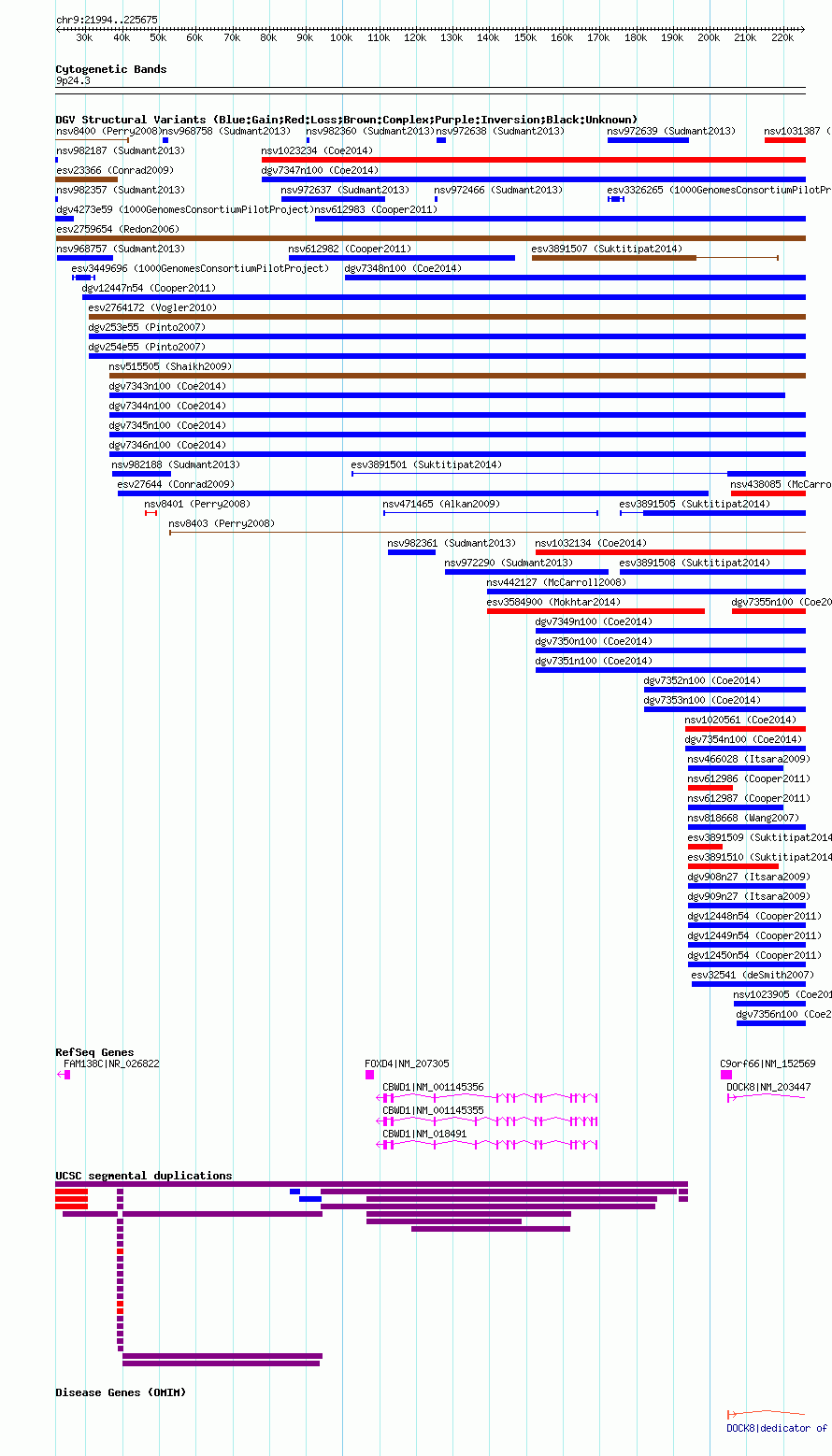Open variant nsv8400 (Perry2008)
Screen dimensions: 832x1456
tap(108, 132)
